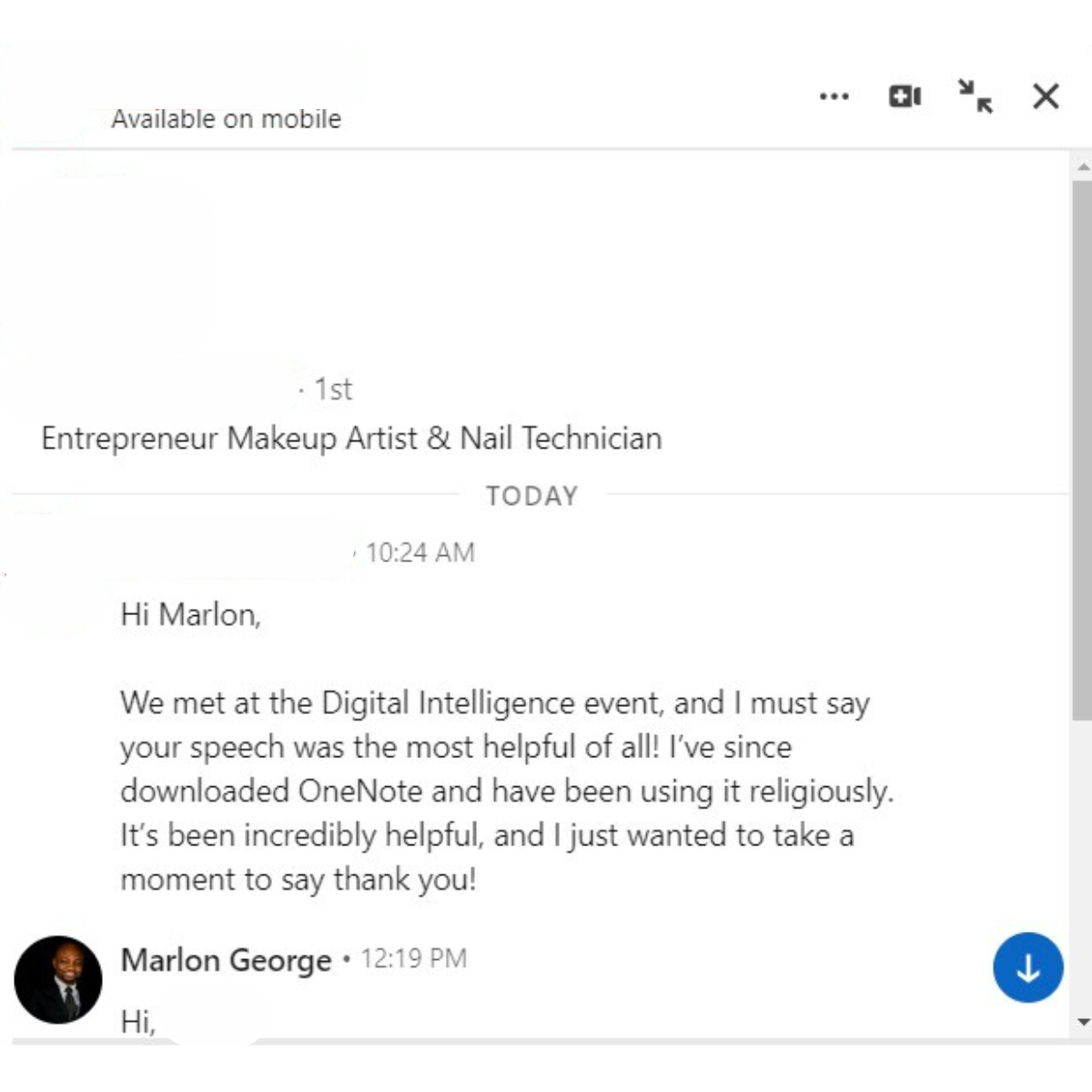The height and width of the screenshot is (1092, 1092).
Task: Click the TODAY date divider
Action: (x=531, y=496)
